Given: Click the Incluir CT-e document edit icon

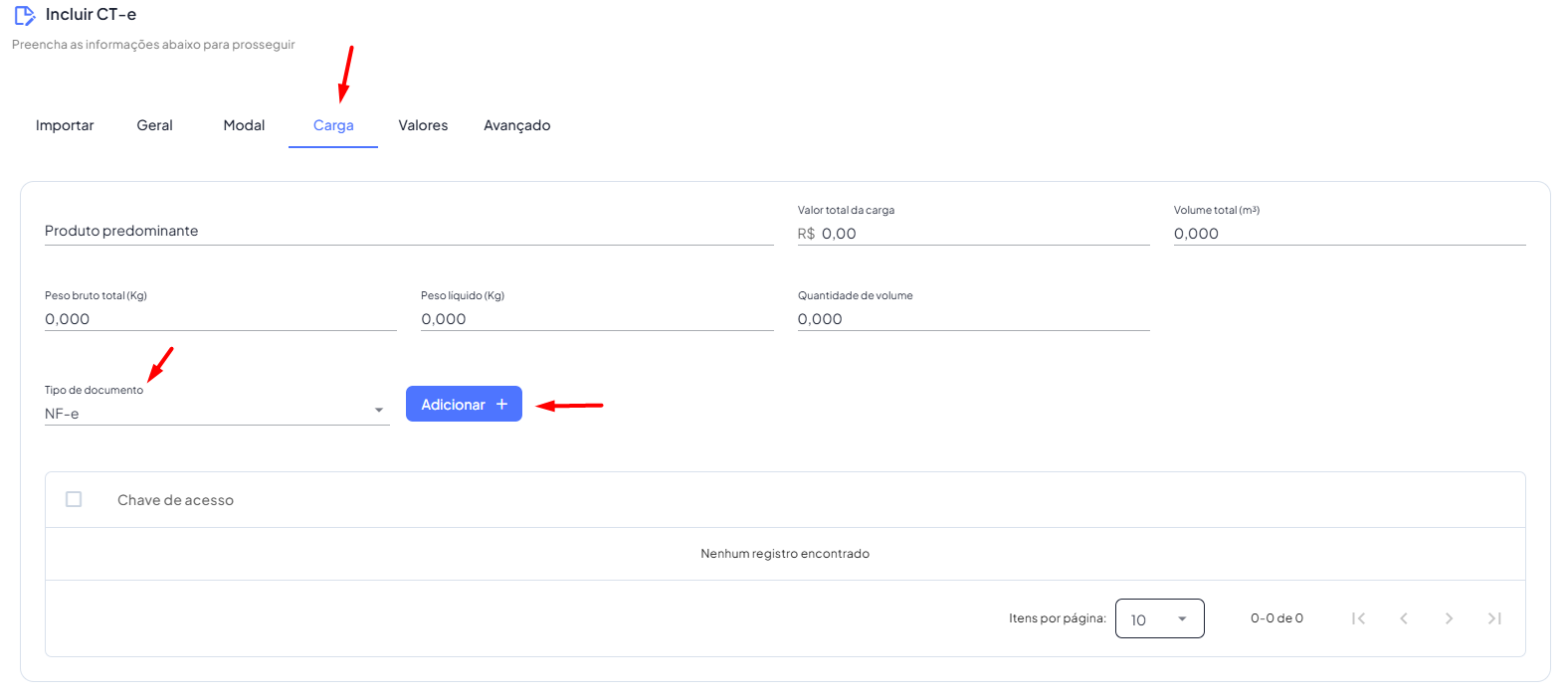Looking at the screenshot, I should (x=25, y=15).
